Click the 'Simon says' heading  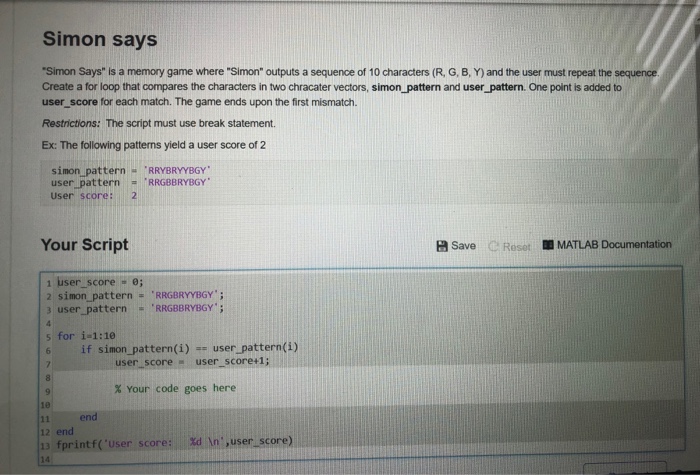100,39
